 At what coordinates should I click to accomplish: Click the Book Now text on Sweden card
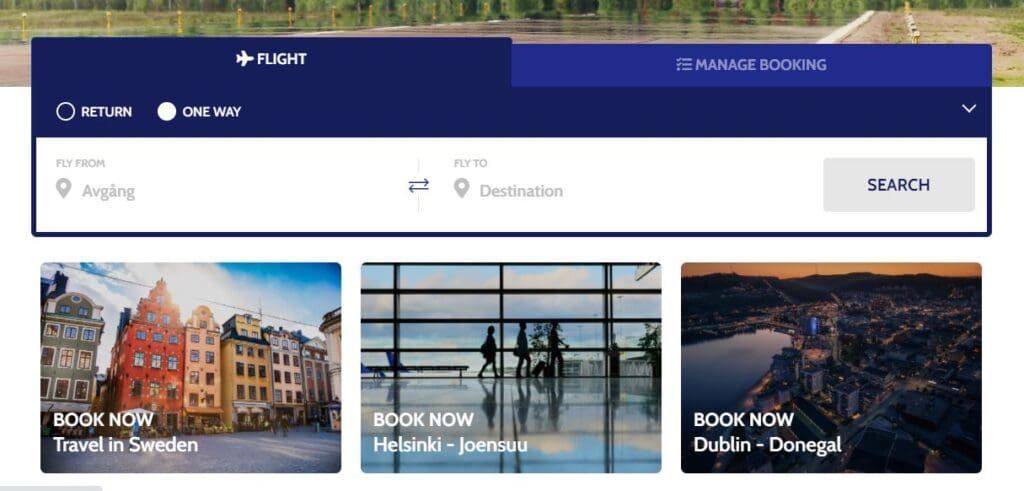click(103, 419)
